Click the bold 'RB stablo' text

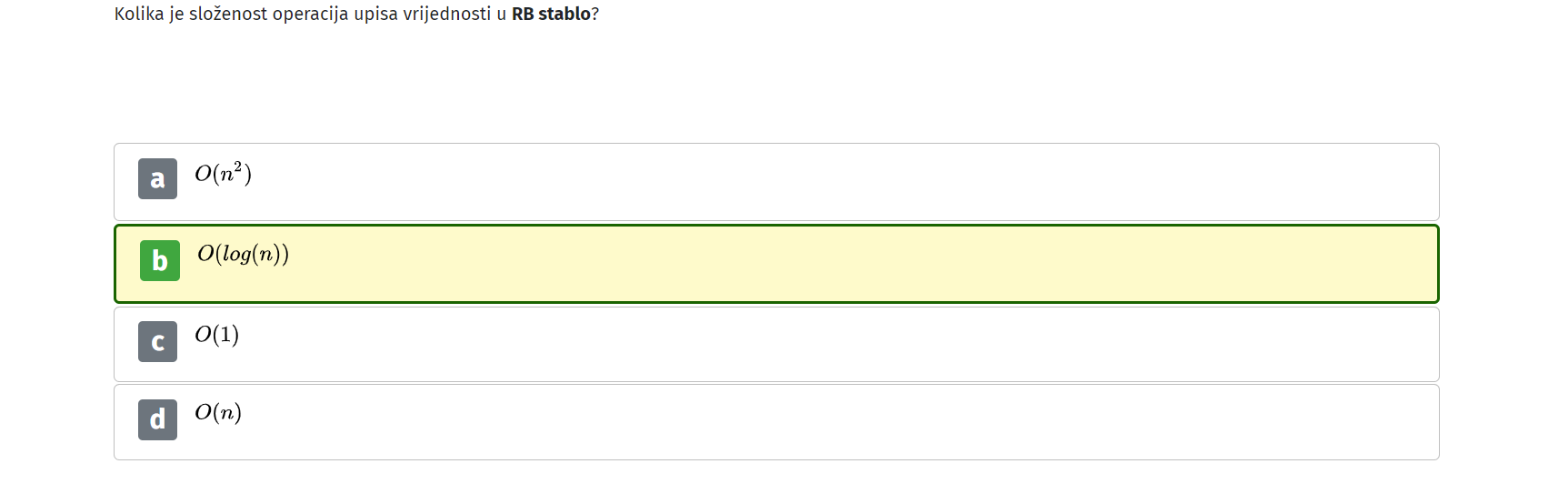(551, 14)
